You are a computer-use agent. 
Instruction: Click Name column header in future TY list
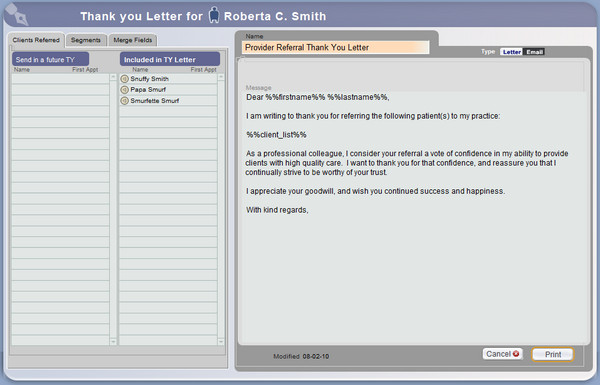(x=22, y=70)
